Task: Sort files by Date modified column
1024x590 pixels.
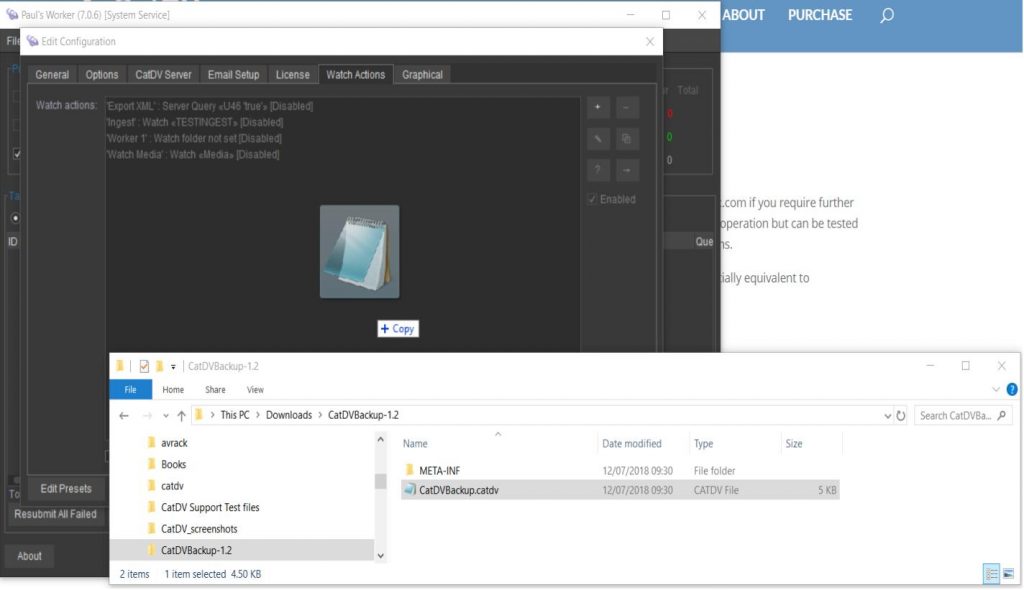Action: (x=632, y=444)
